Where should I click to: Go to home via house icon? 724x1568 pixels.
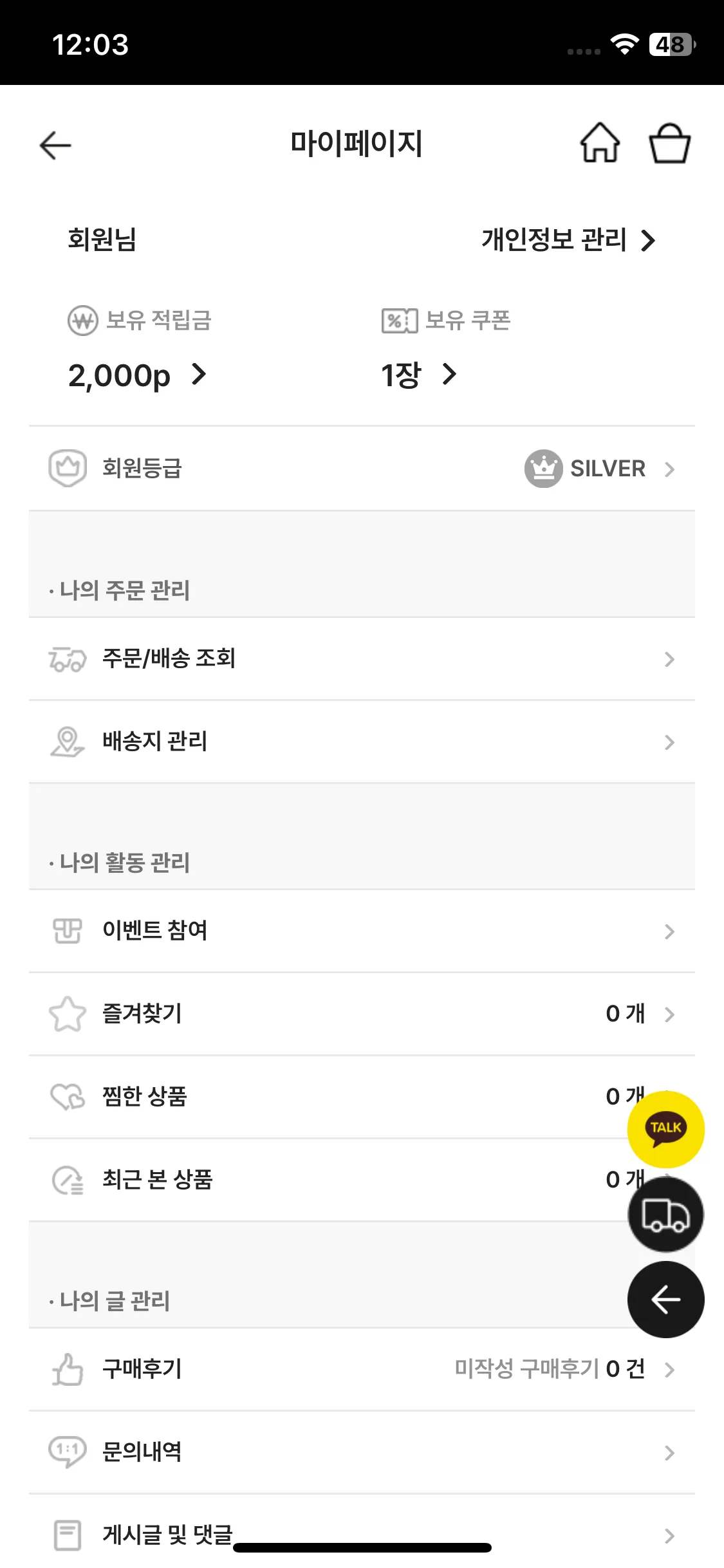pos(600,143)
